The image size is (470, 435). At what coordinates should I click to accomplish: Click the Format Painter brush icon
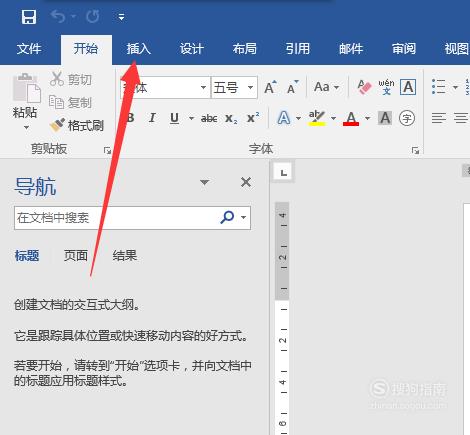tap(57, 125)
